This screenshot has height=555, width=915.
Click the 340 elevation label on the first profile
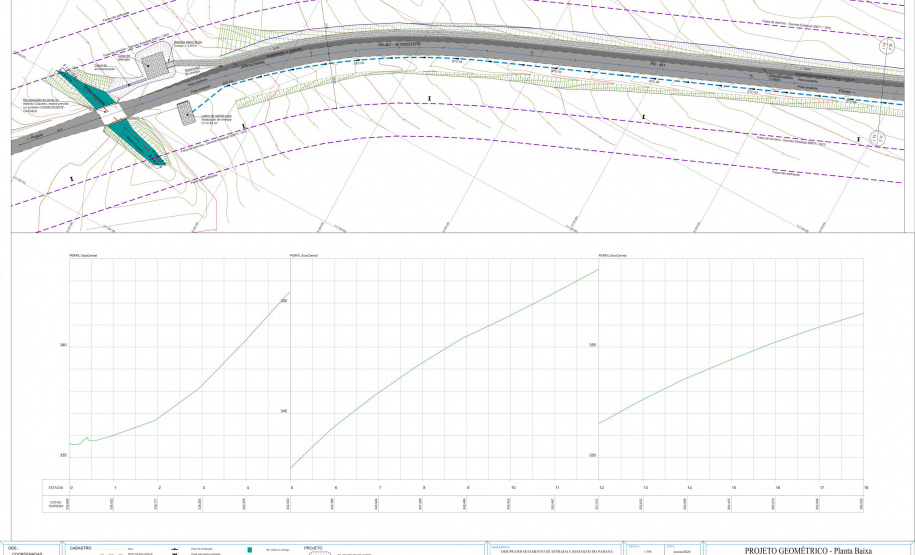click(x=64, y=345)
